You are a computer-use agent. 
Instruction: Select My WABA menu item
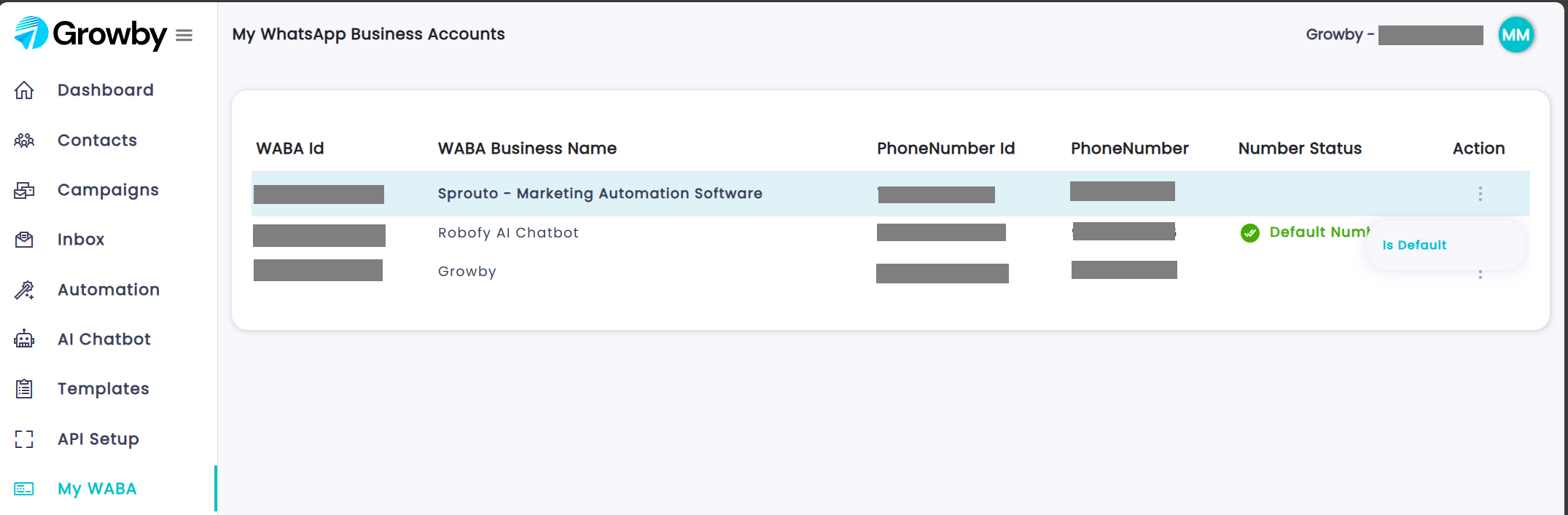97,489
